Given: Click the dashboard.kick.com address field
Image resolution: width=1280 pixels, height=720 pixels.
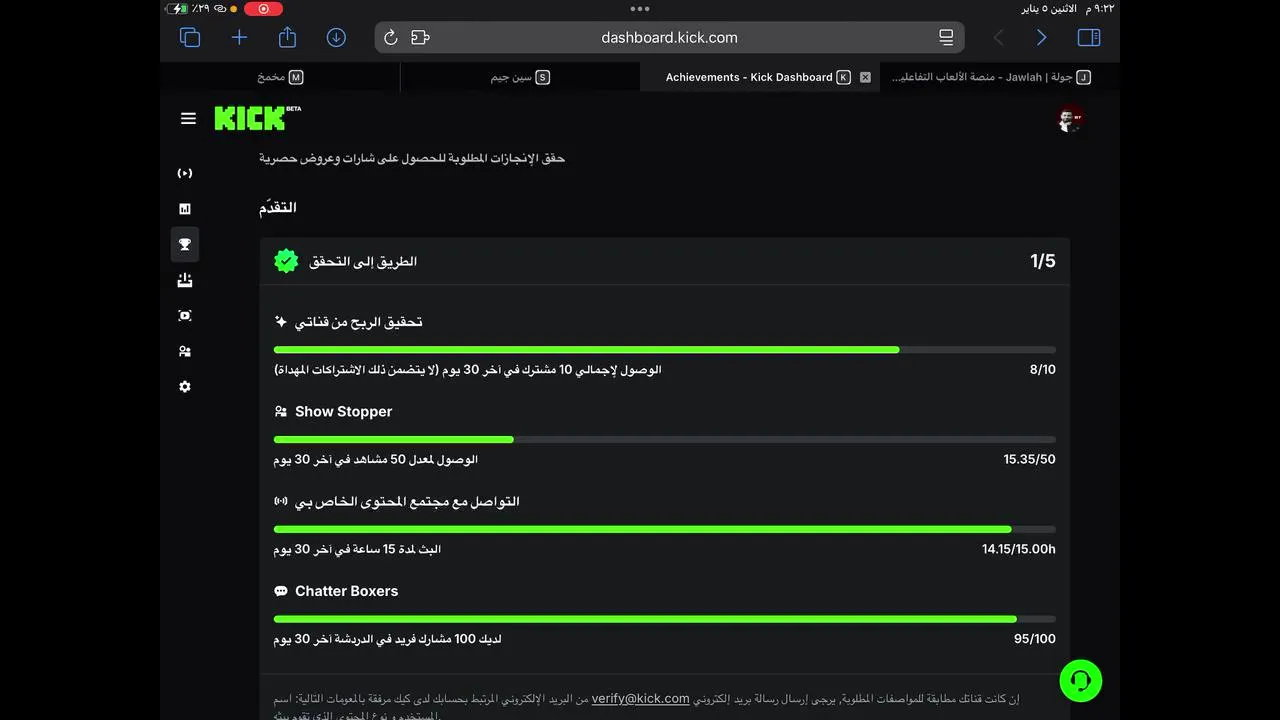Looking at the screenshot, I should click(669, 37).
